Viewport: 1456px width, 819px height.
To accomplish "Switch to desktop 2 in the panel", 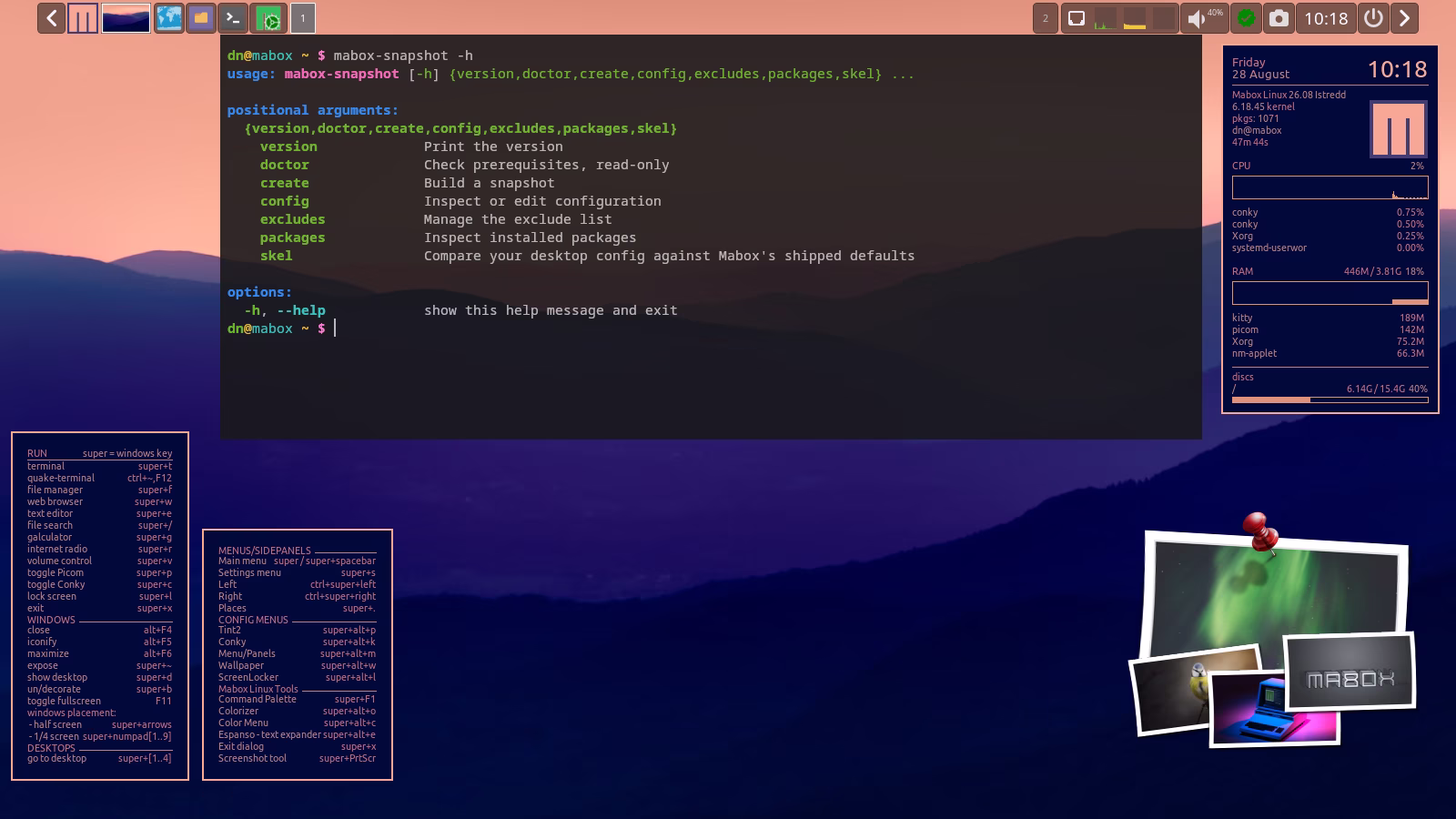I will [x=1046, y=18].
